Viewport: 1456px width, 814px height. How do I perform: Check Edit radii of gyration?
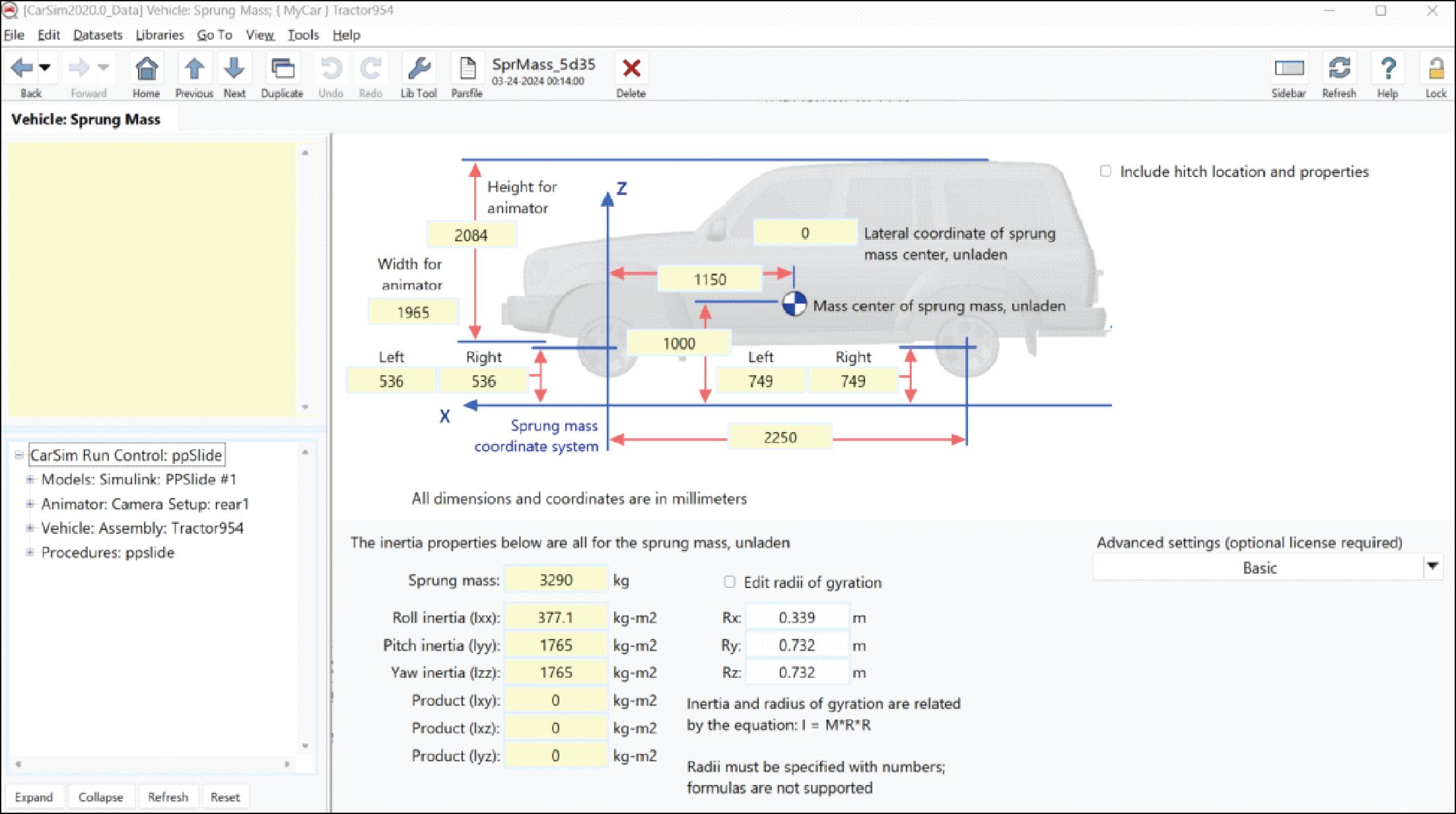click(x=729, y=581)
